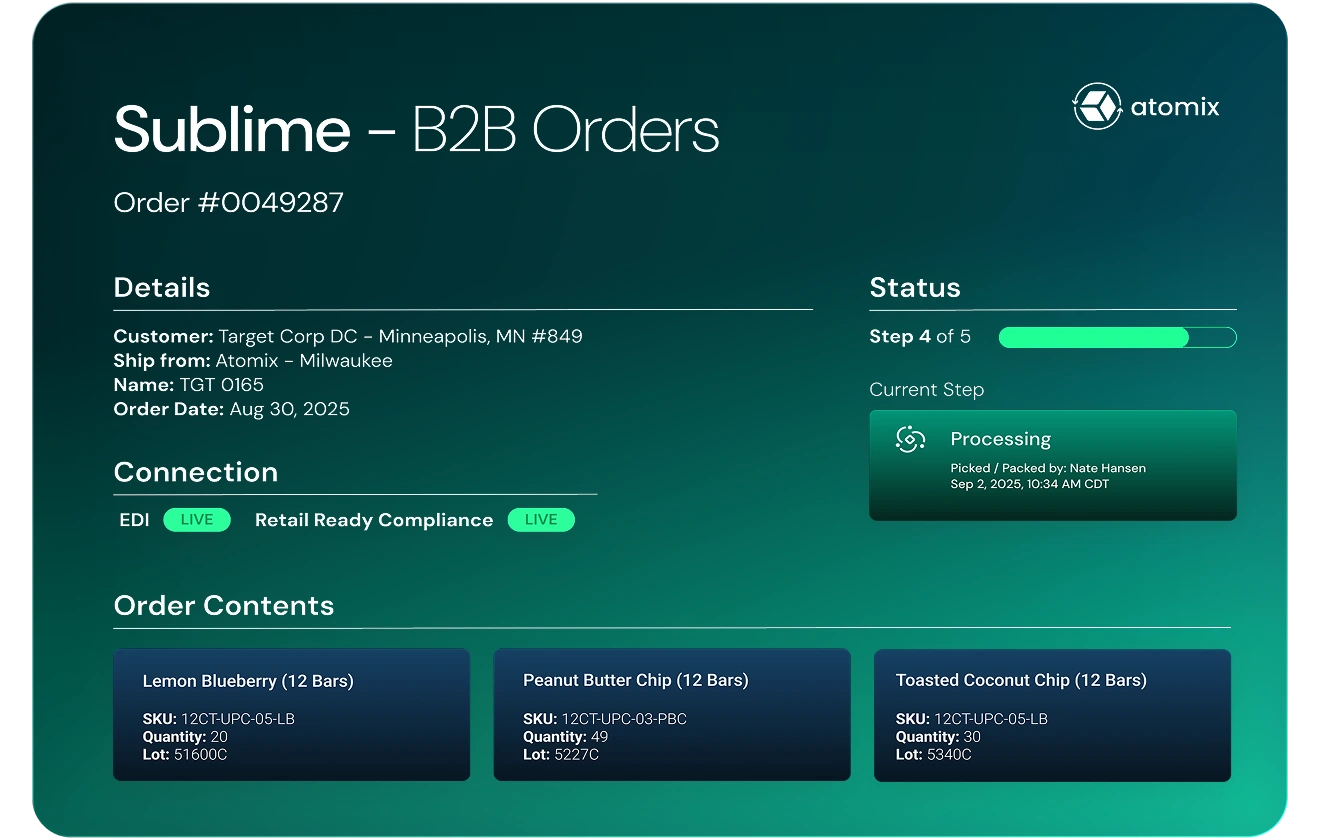This screenshot has height=840, width=1320.
Task: Click the Step 4 of 5 progress bar
Action: pos(1118,337)
